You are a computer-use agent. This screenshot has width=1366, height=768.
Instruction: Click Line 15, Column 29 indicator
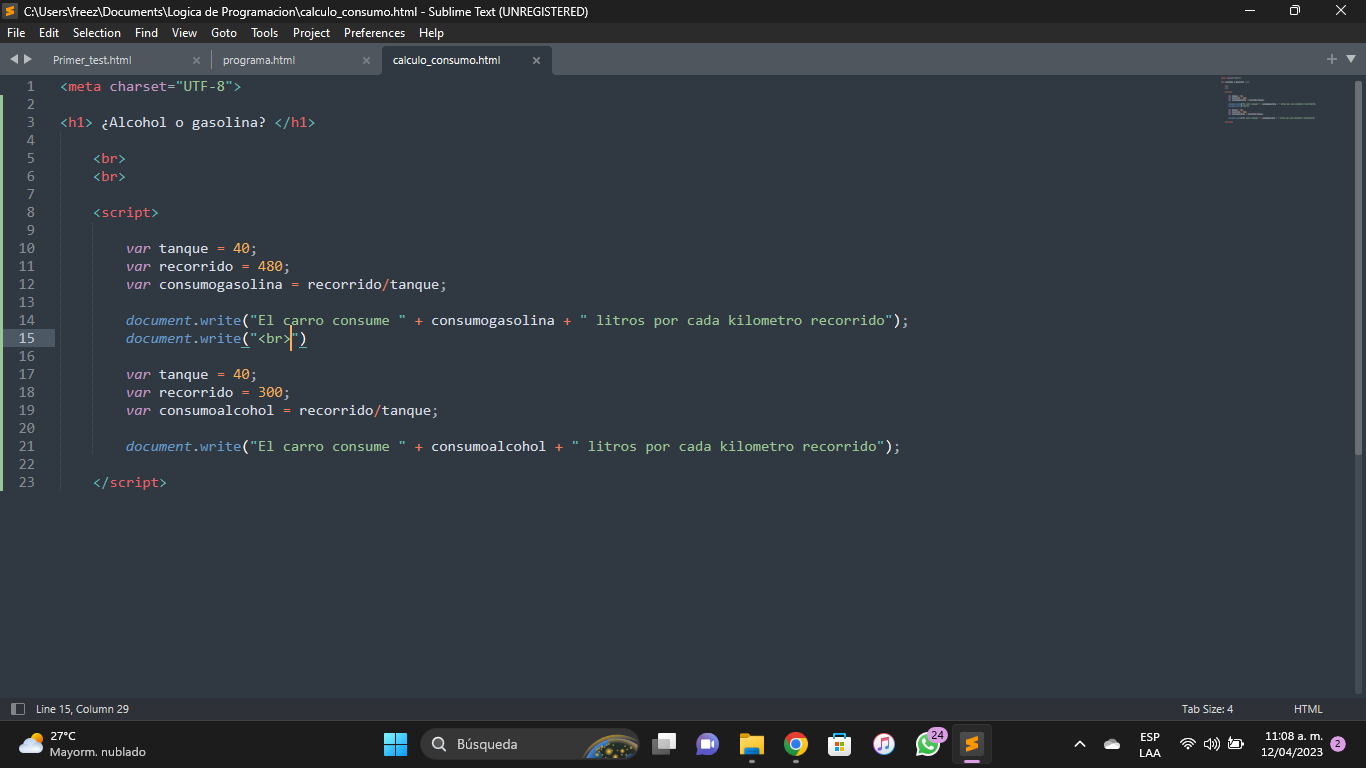pyautogui.click(x=82, y=709)
